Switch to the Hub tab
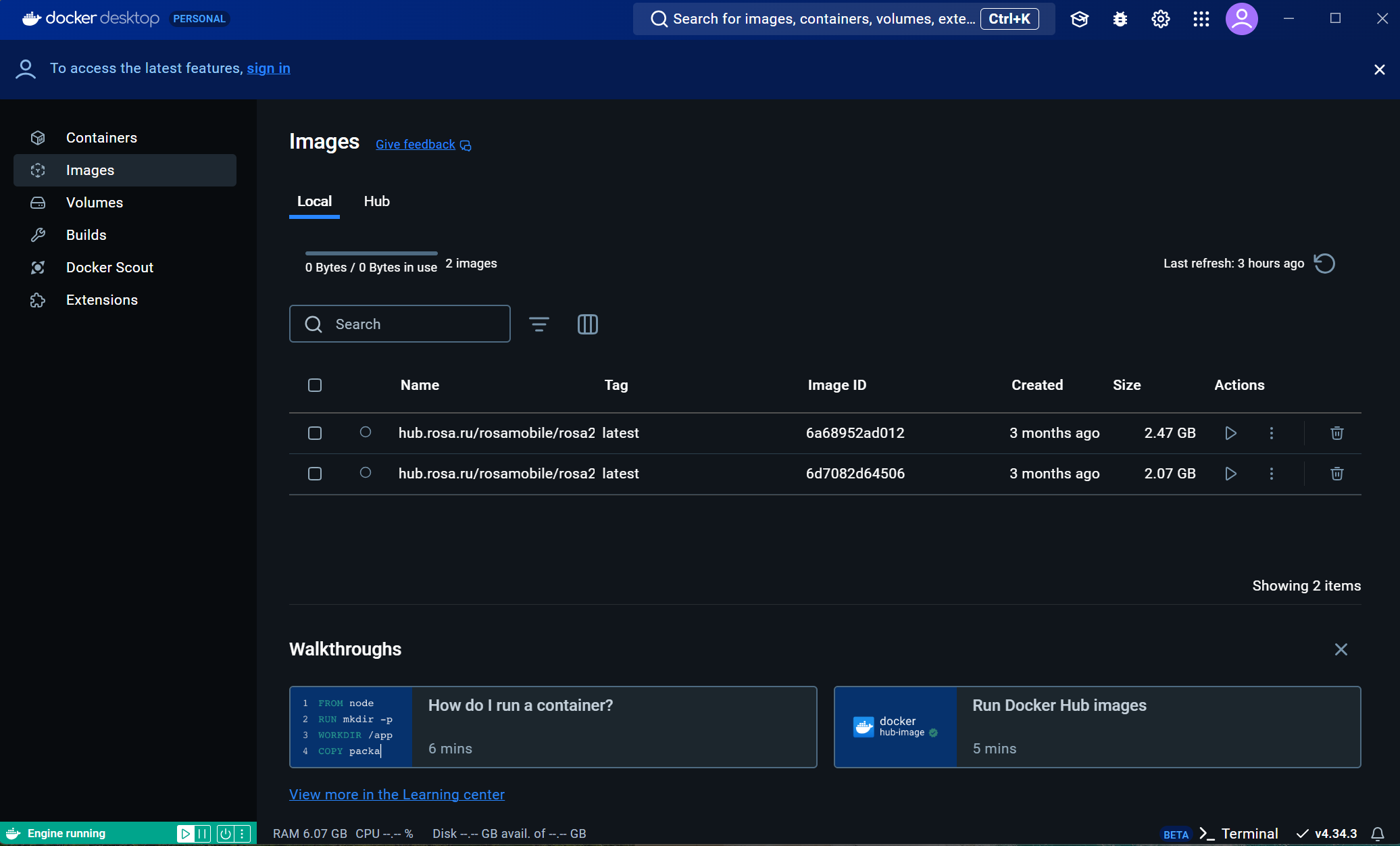The image size is (1400, 846). click(376, 201)
